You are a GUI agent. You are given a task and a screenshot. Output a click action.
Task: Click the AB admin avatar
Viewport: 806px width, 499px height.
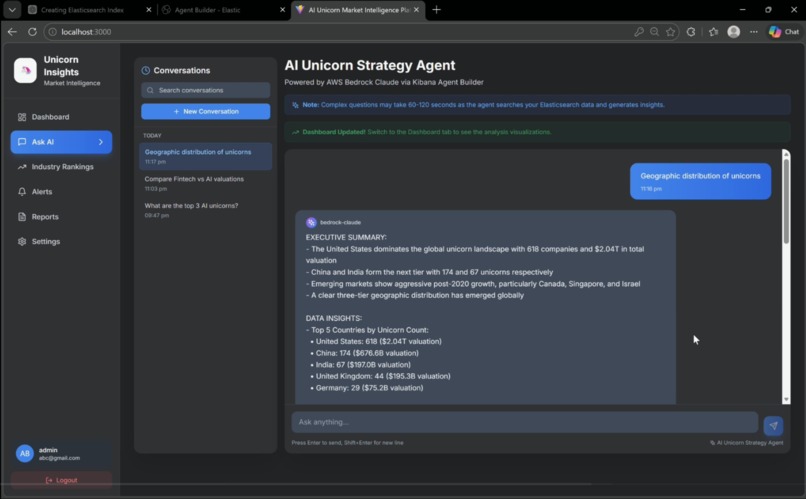click(x=25, y=453)
